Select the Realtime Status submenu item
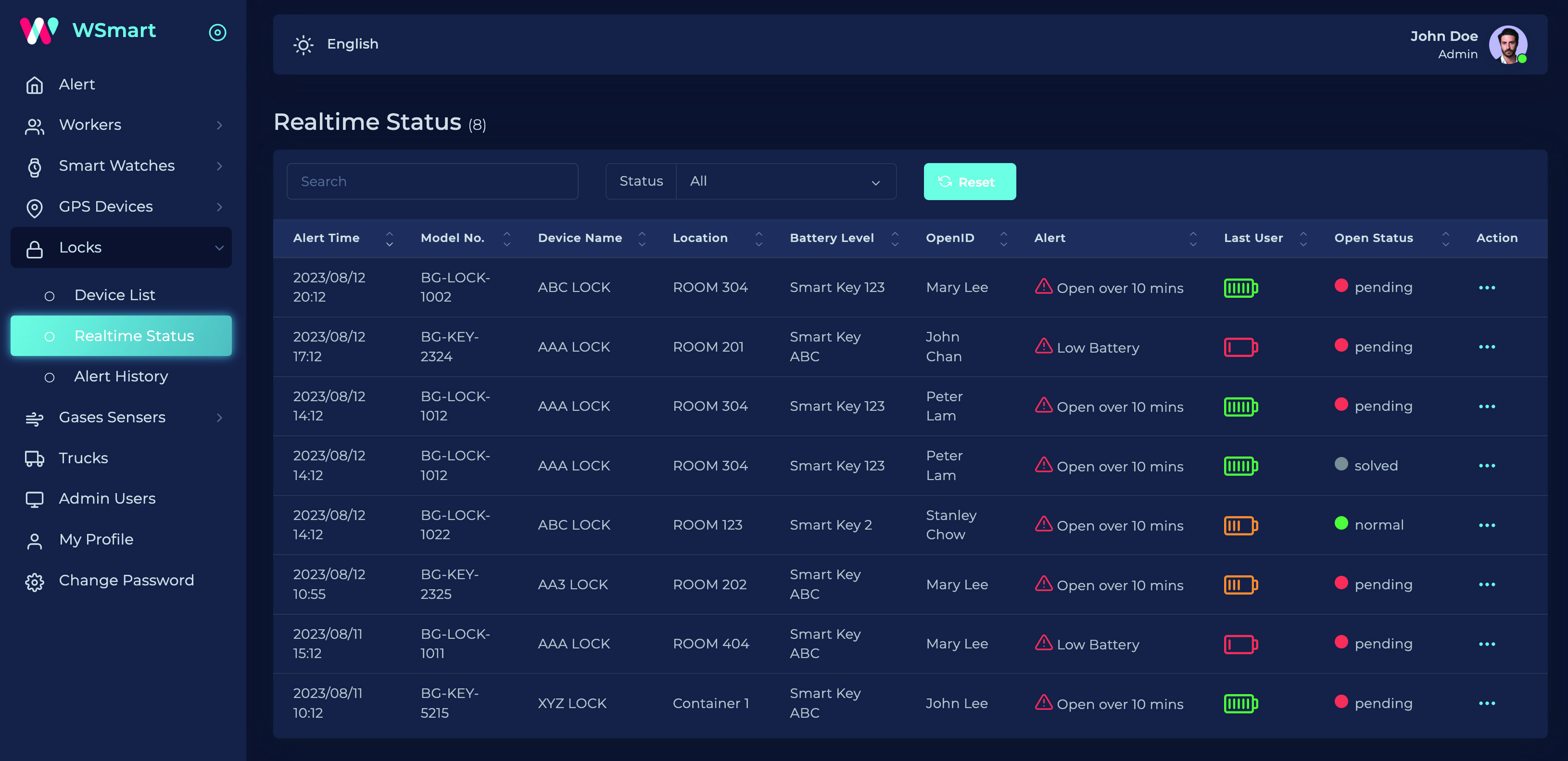1568x761 pixels. 121,336
